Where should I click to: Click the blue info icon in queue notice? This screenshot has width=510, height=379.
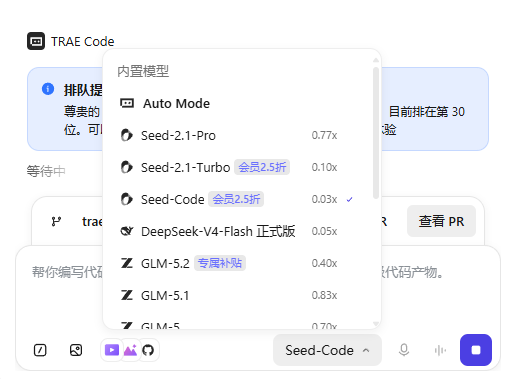(48, 89)
